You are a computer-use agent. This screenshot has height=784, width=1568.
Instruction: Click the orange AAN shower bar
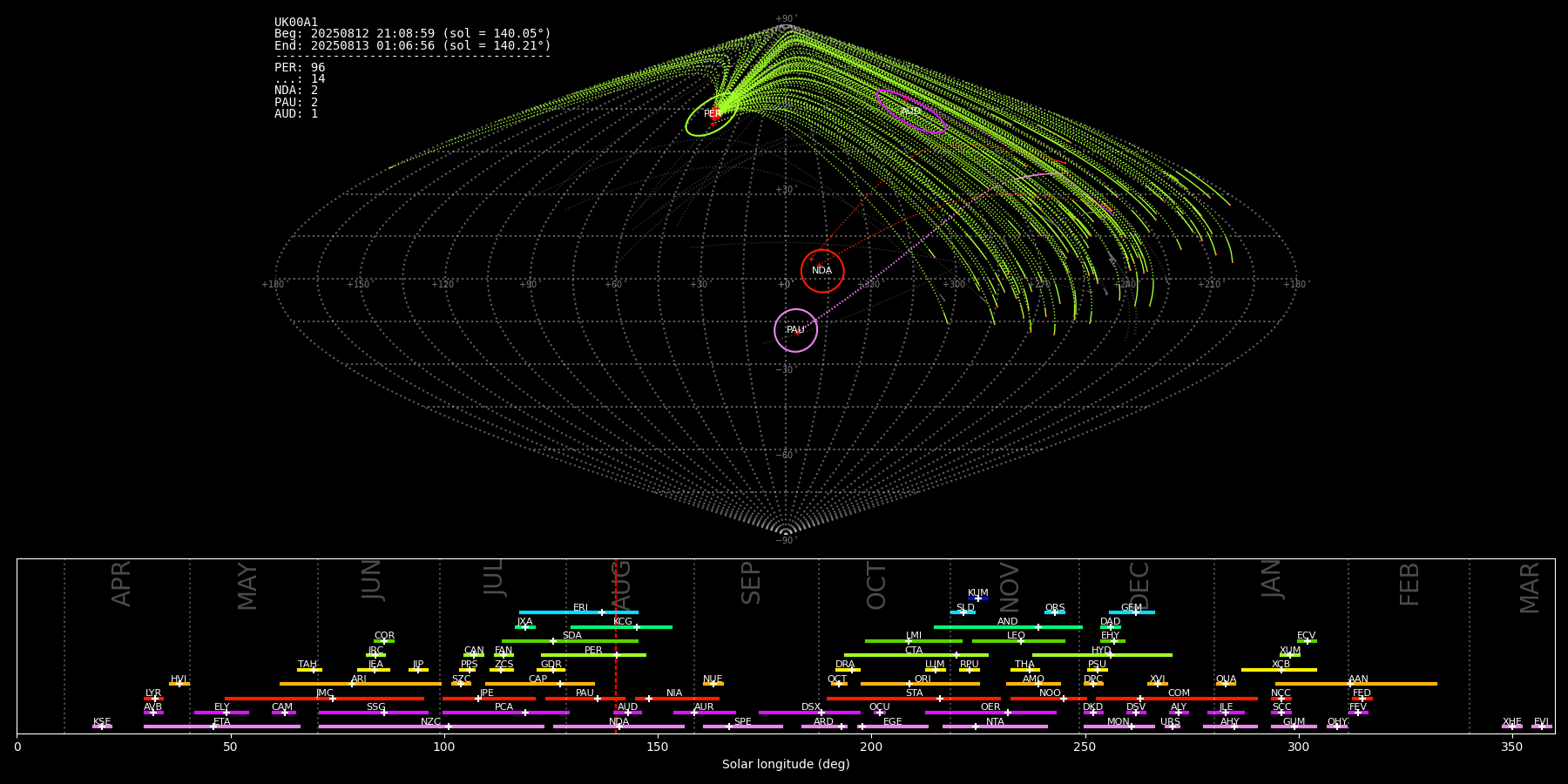1356,684
